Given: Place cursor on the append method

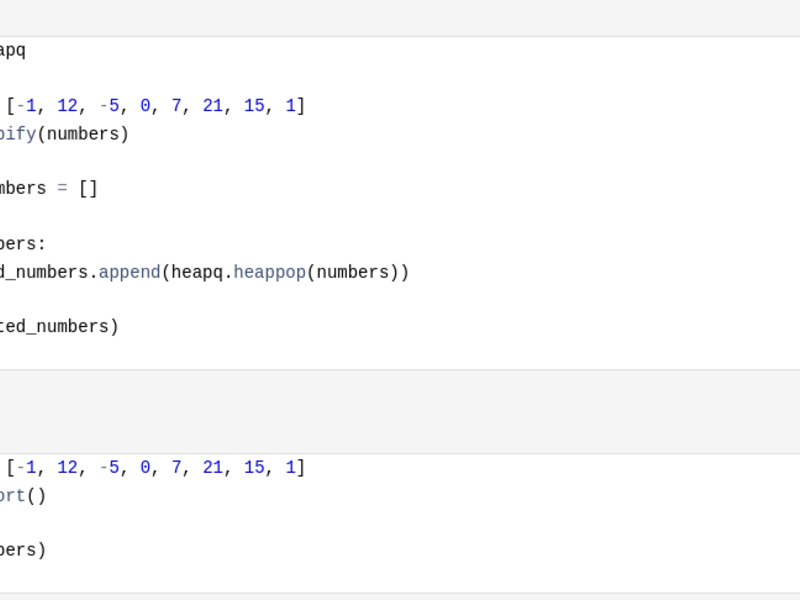Looking at the screenshot, I should click(x=130, y=272).
